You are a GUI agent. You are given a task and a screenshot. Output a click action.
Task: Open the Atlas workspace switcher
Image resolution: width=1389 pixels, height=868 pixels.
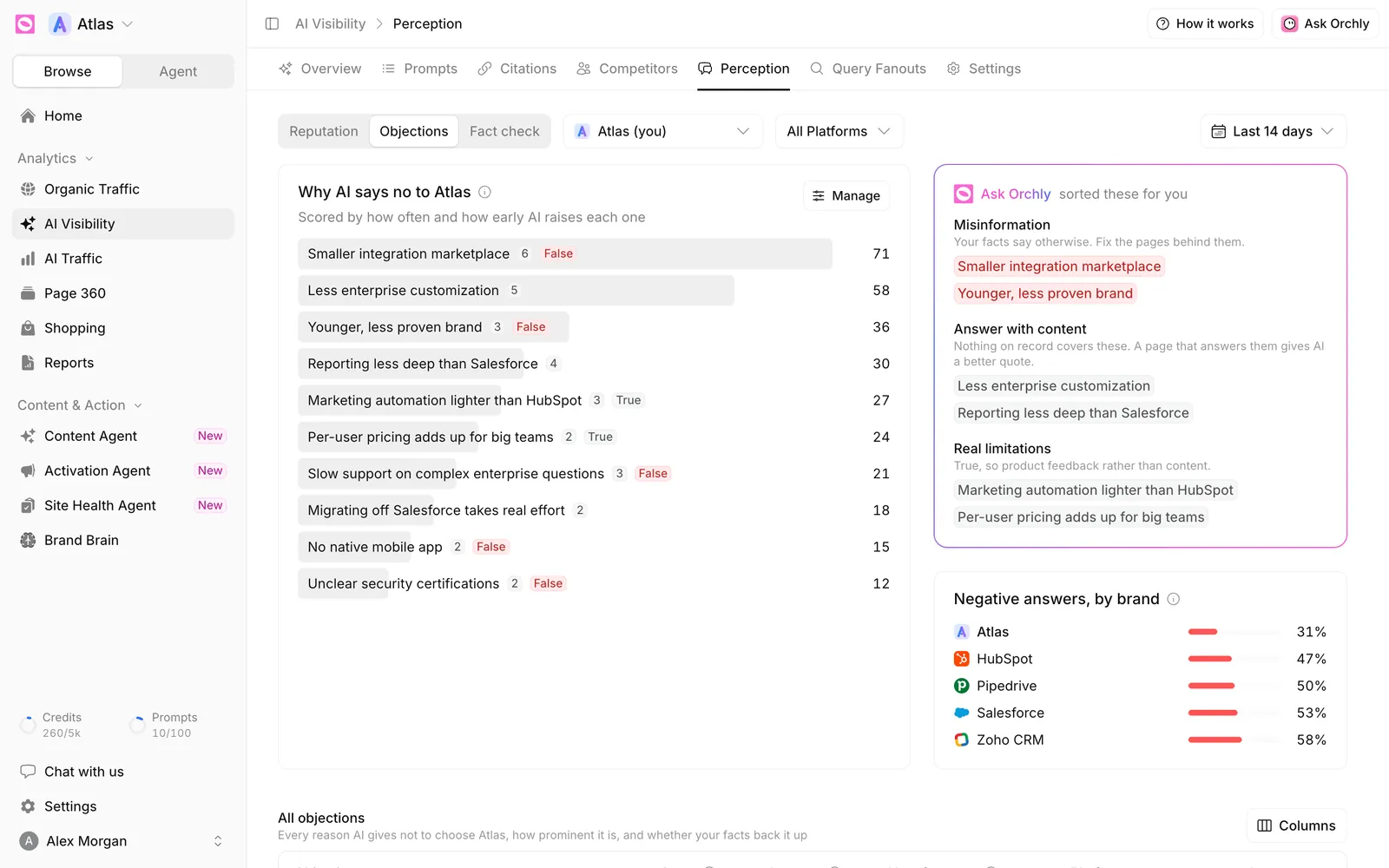point(91,24)
